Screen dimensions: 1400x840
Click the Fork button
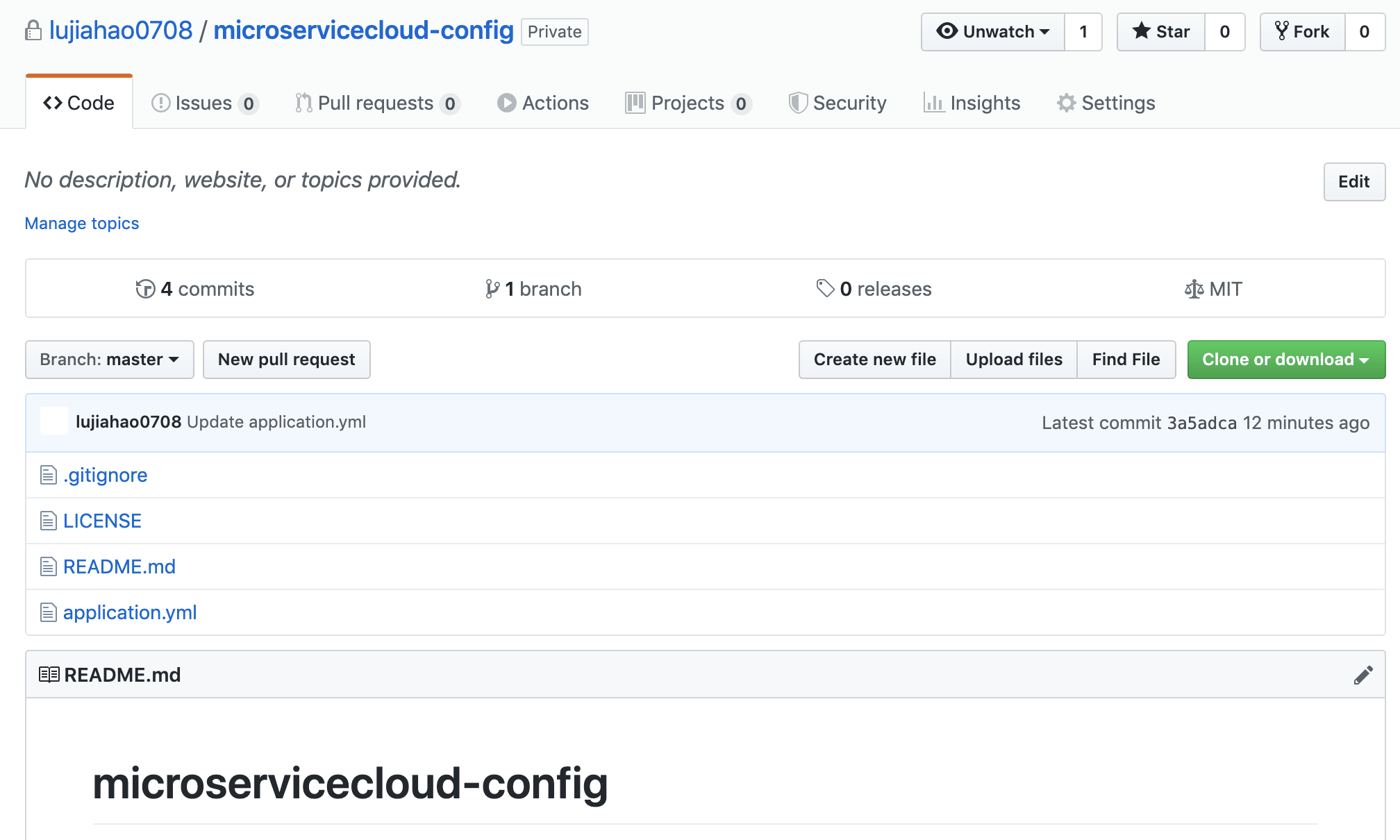(1302, 32)
